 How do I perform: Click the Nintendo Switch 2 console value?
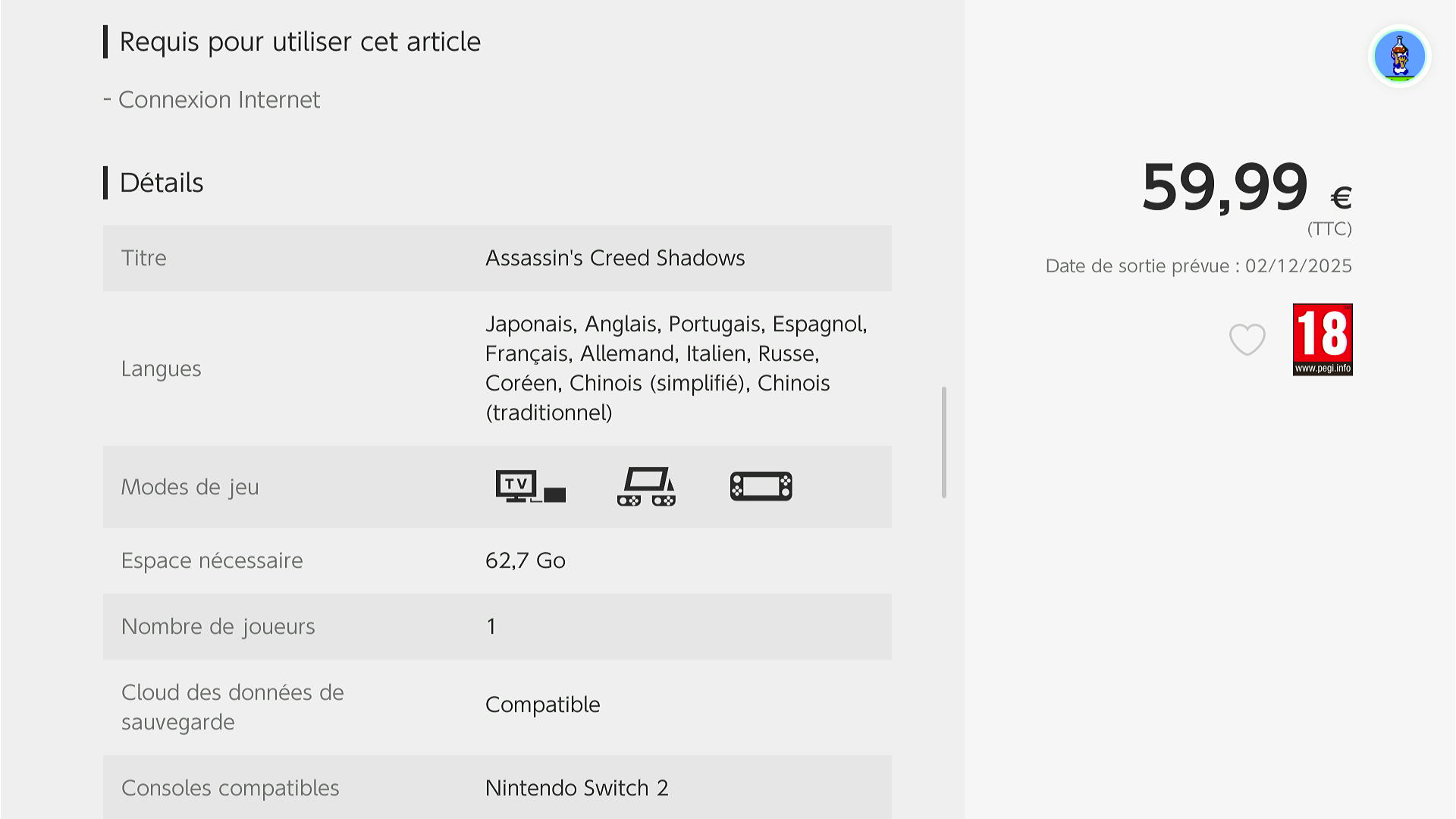coord(576,788)
